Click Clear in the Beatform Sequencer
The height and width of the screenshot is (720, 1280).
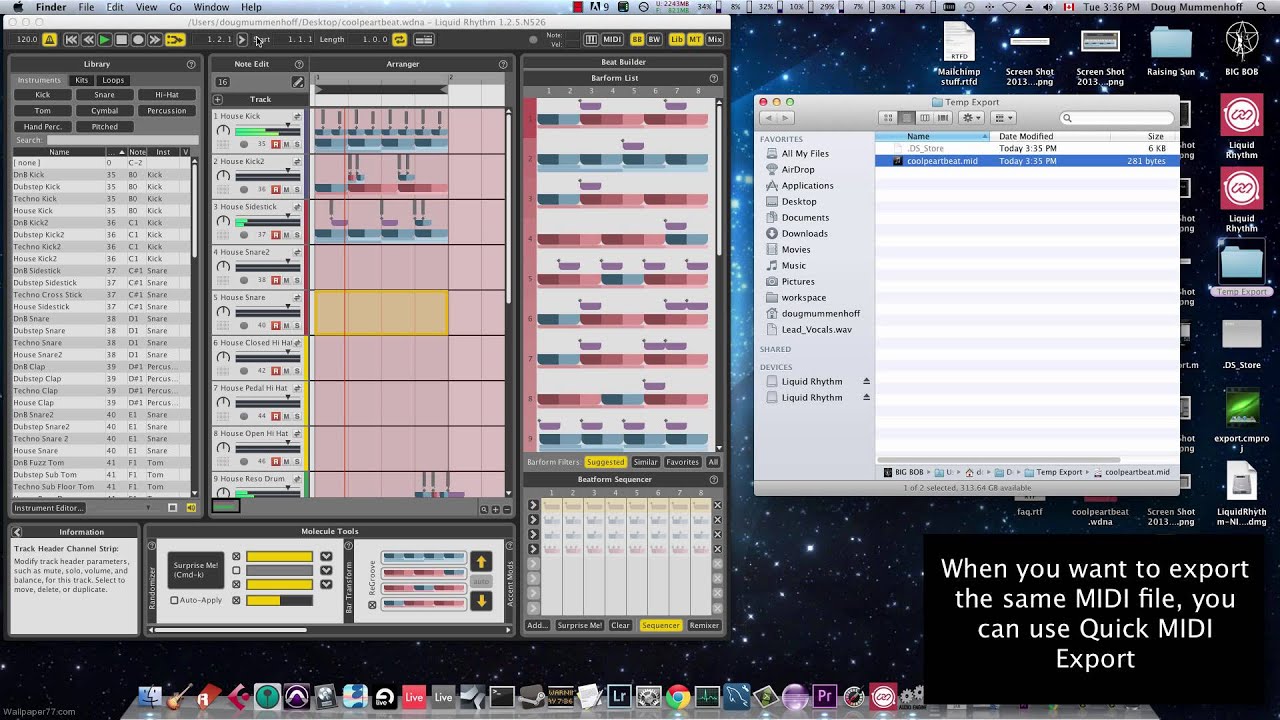pyautogui.click(x=621, y=625)
